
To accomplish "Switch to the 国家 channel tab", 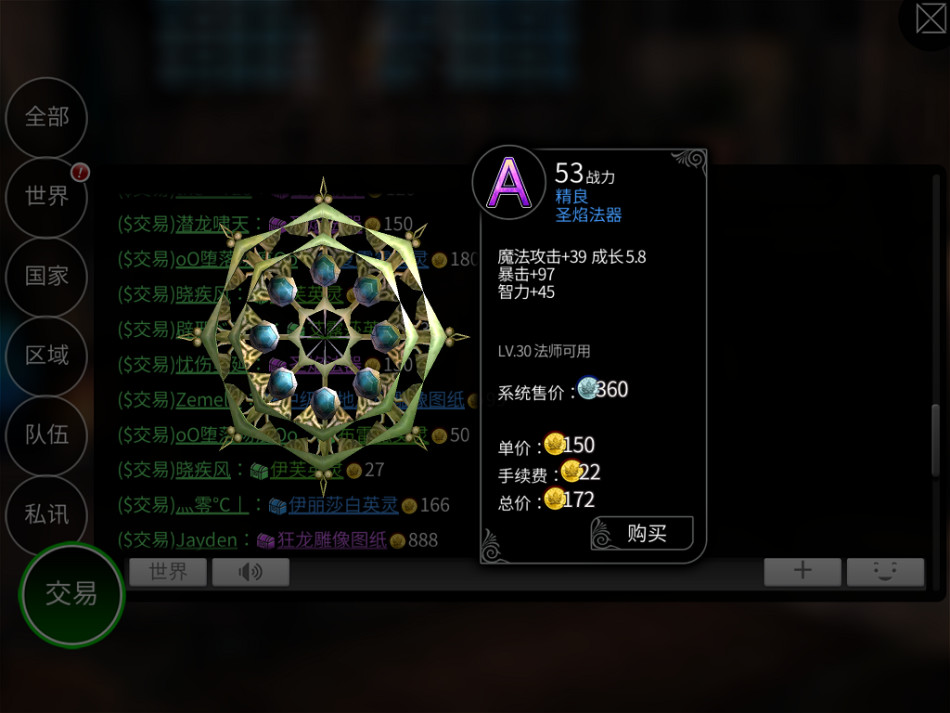I will click(x=47, y=276).
